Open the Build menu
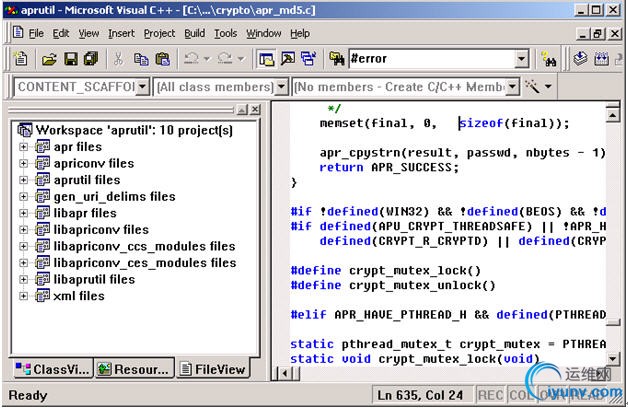Screen dimensions: 628x408 (x=195, y=33)
